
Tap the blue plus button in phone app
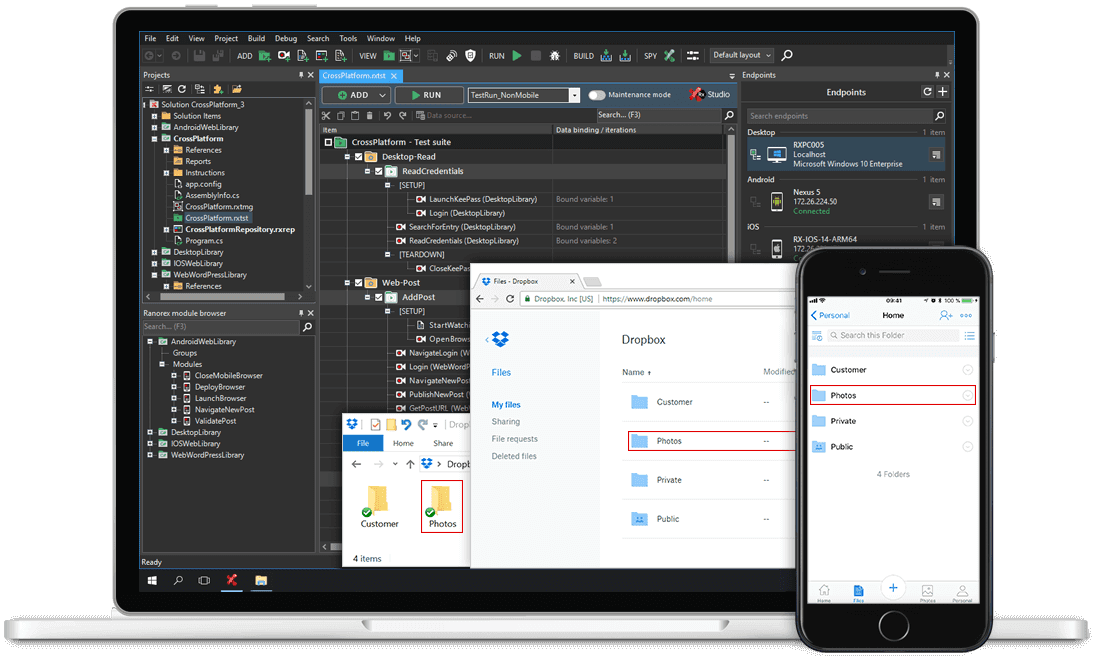point(893,587)
